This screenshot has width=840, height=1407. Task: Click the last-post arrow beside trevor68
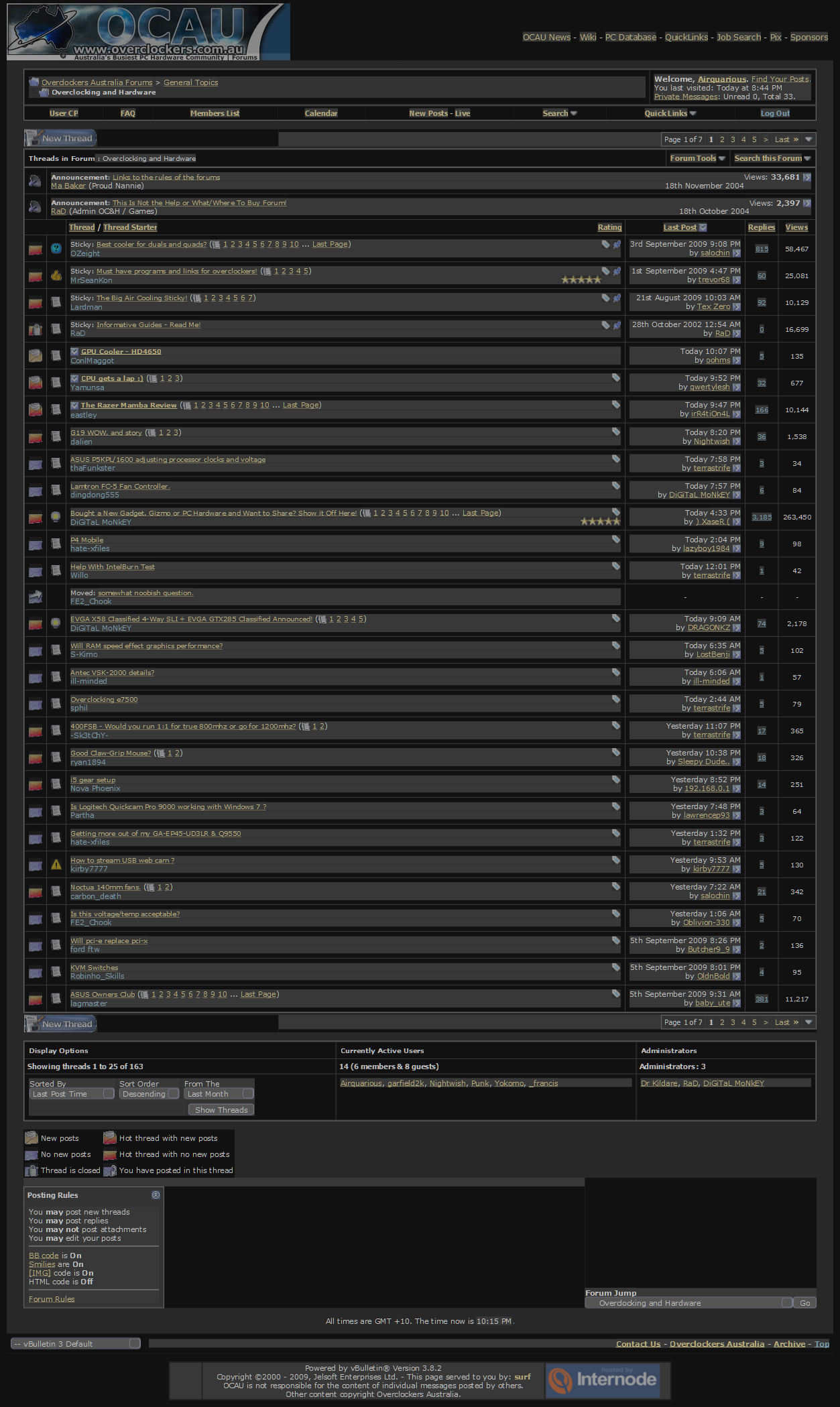pos(737,280)
